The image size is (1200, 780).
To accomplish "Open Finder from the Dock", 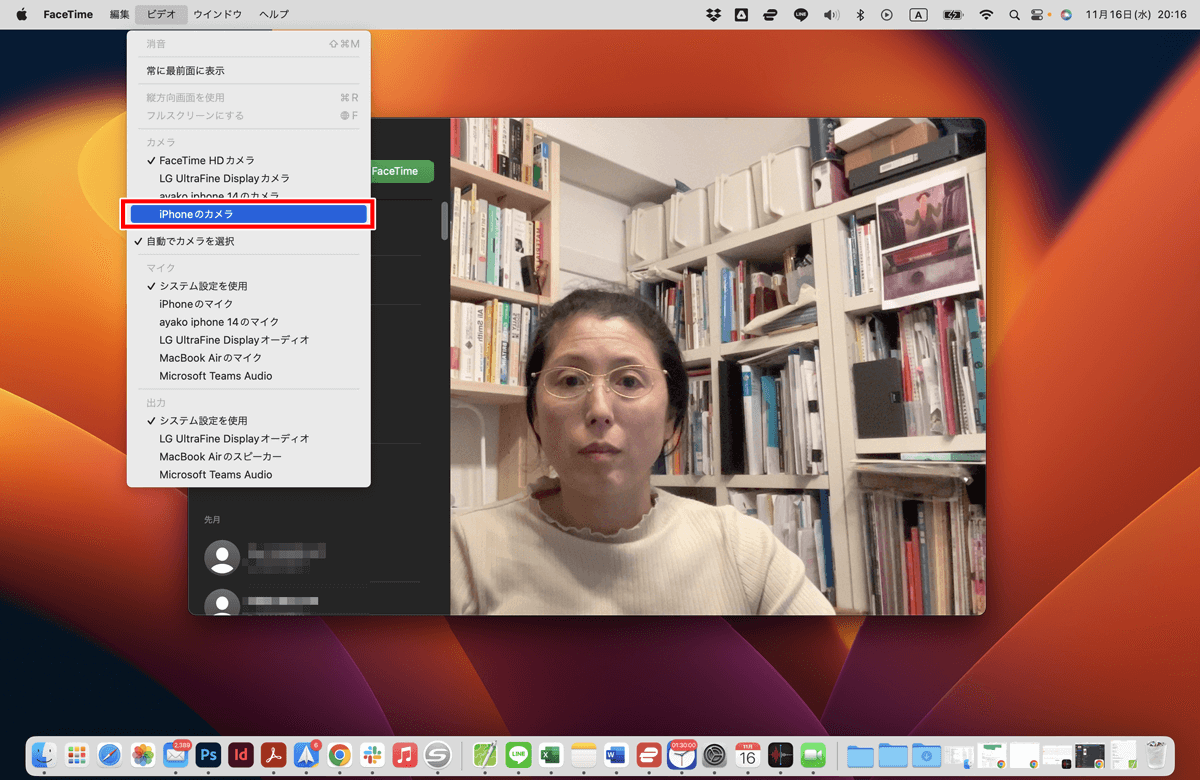I will [45, 755].
